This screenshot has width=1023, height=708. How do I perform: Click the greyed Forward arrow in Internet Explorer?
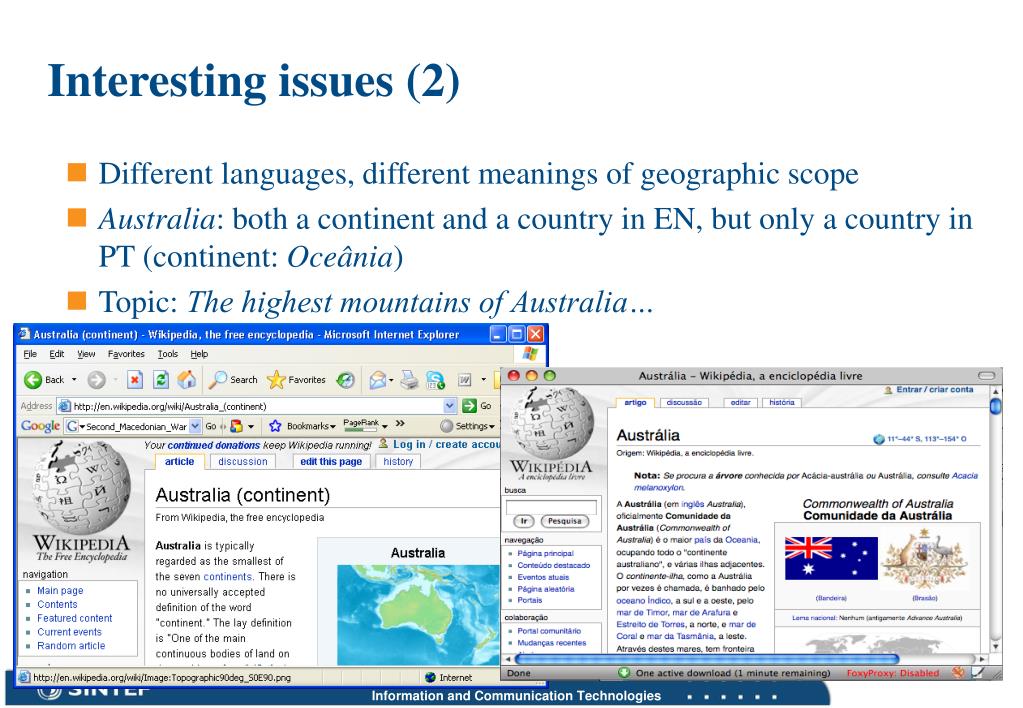pos(97,379)
